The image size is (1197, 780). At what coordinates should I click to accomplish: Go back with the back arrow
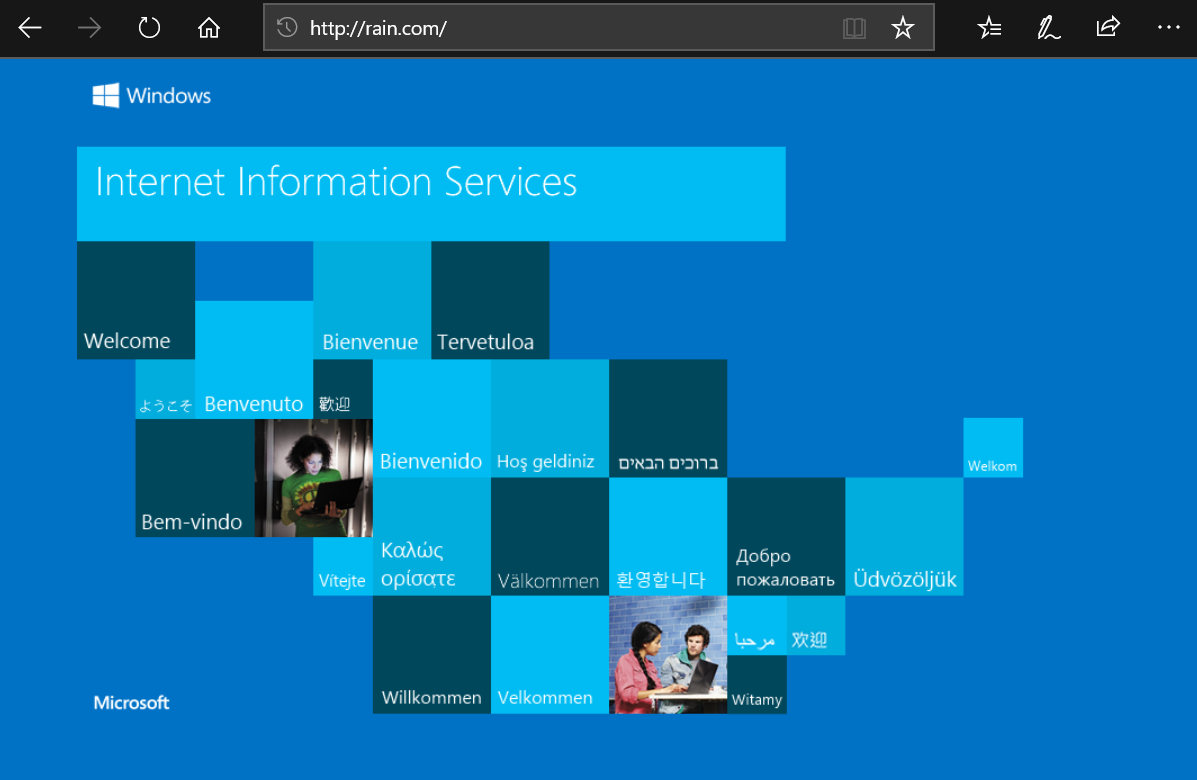pos(30,28)
